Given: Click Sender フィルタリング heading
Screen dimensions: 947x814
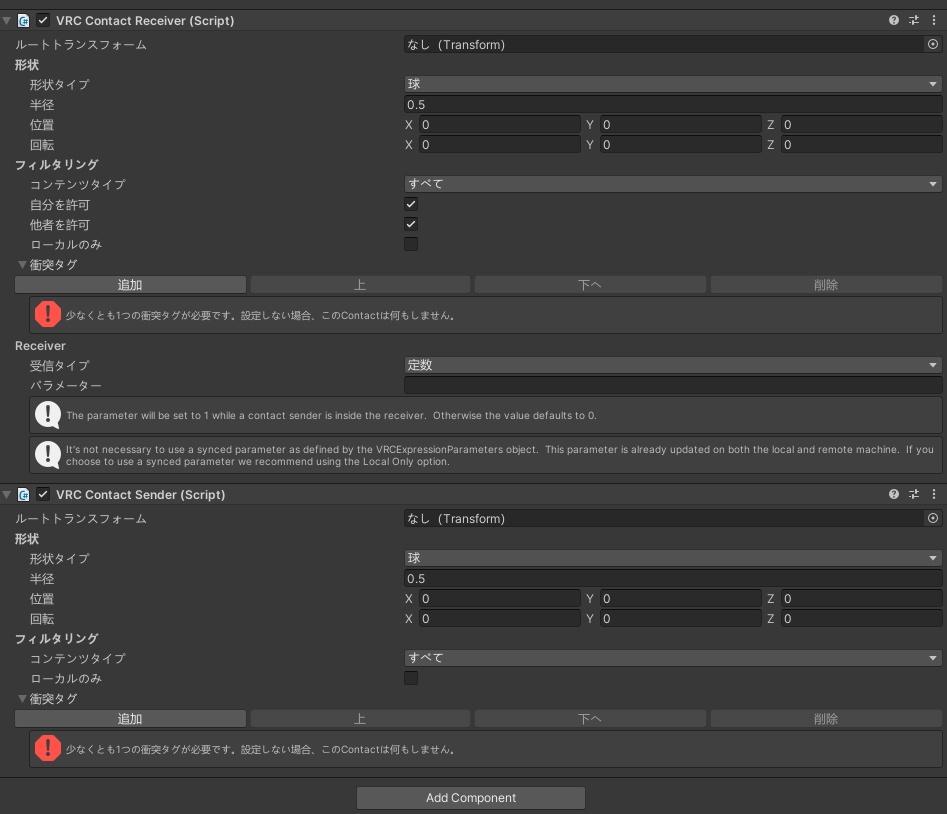Looking at the screenshot, I should click(57, 638).
